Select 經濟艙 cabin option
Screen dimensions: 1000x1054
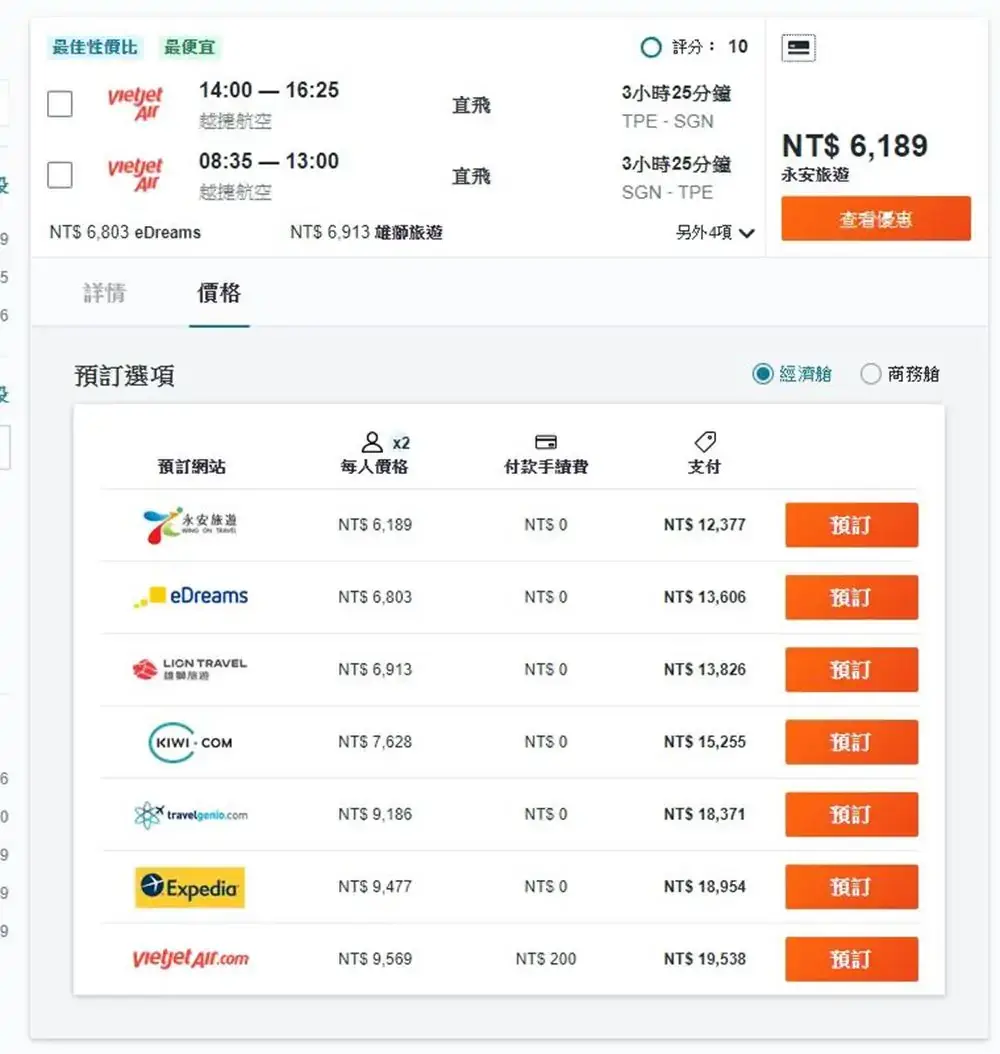click(x=762, y=373)
